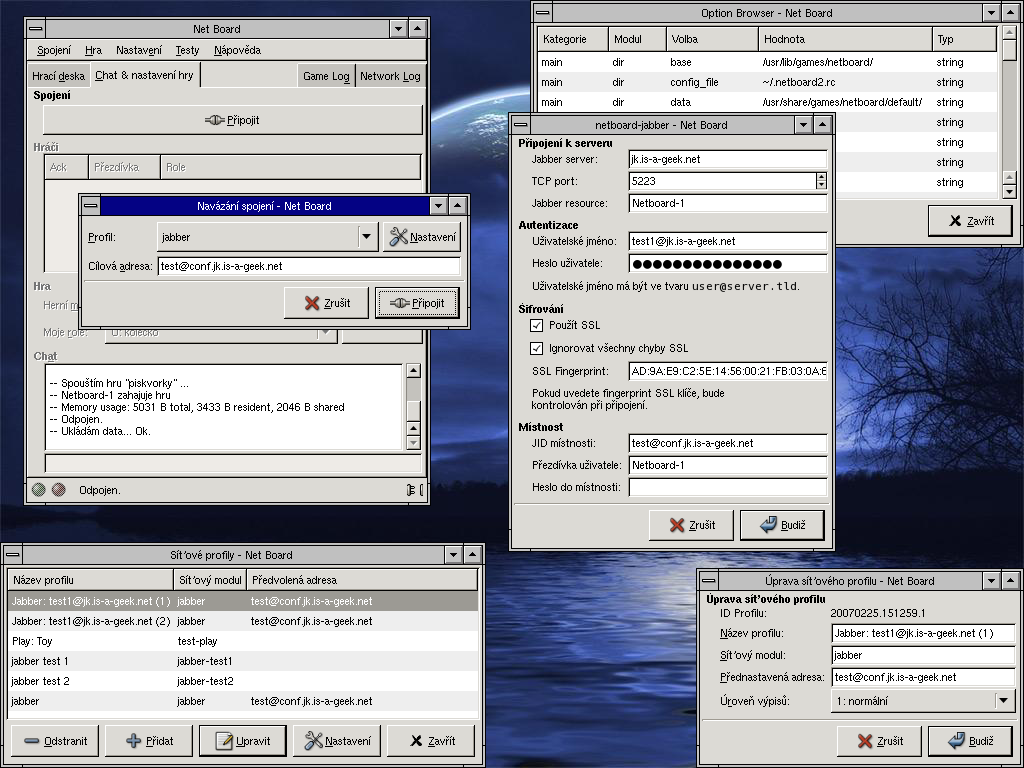Switch to the Hrací deska tab

[58, 76]
